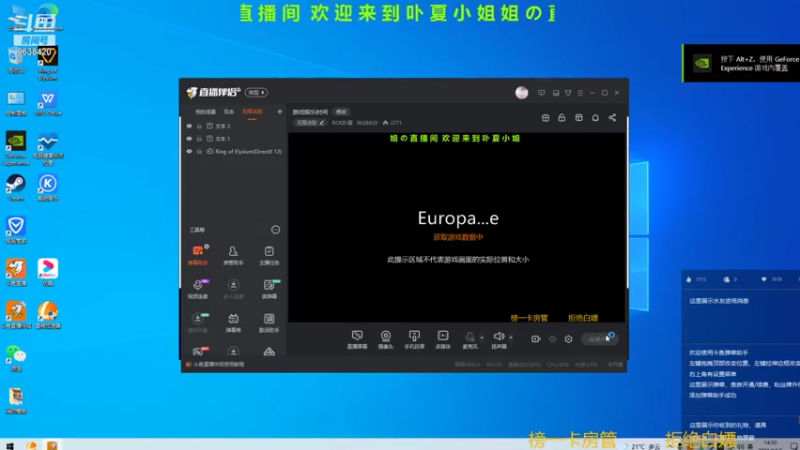Open the Steam desktop shortcut

pyautogui.click(x=16, y=188)
